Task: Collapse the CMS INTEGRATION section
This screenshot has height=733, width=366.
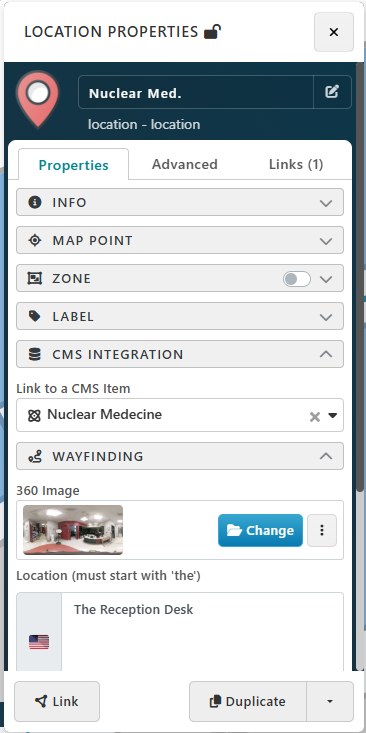Action: tap(180, 354)
